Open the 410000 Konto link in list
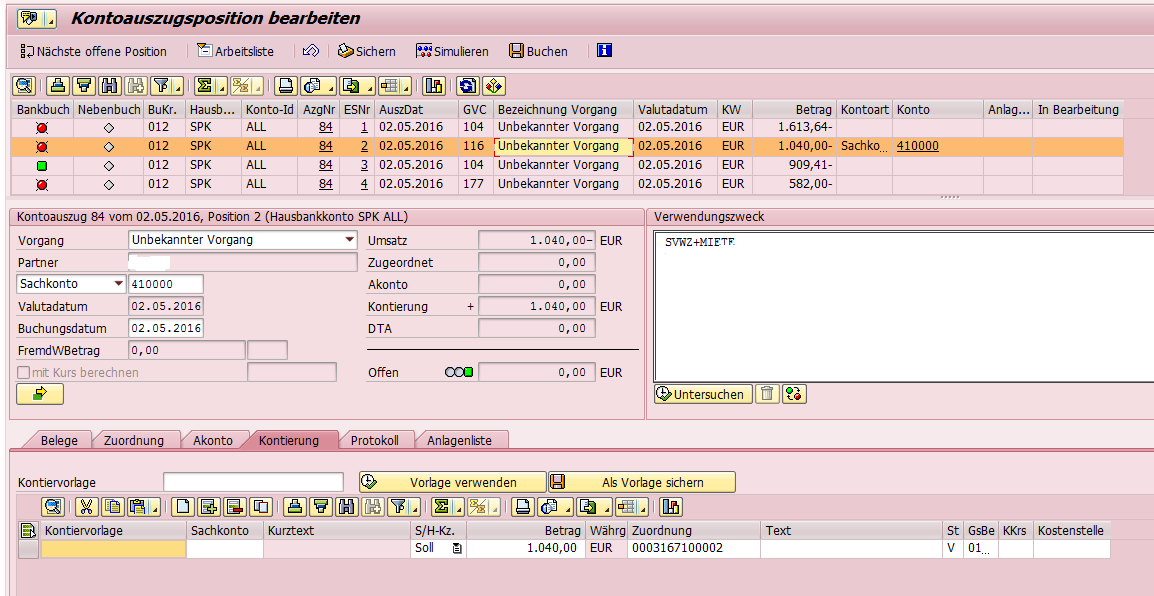1154x596 pixels. click(x=917, y=146)
